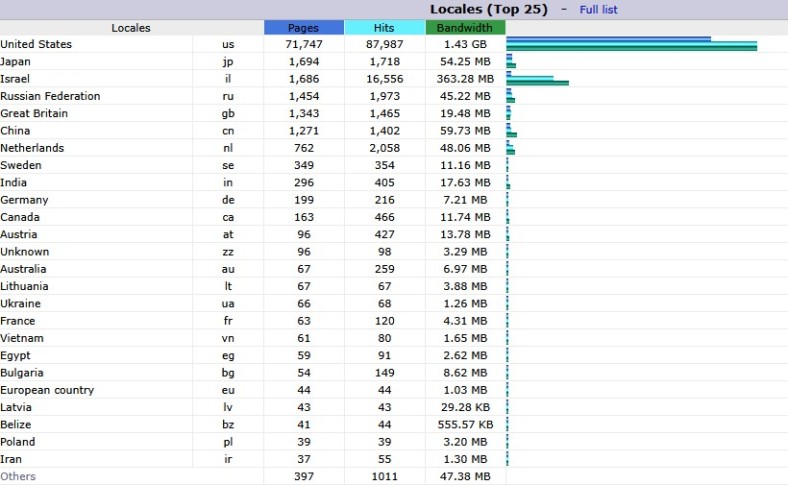
Task: Select the Bandwidth column header
Action: click(x=465, y=28)
